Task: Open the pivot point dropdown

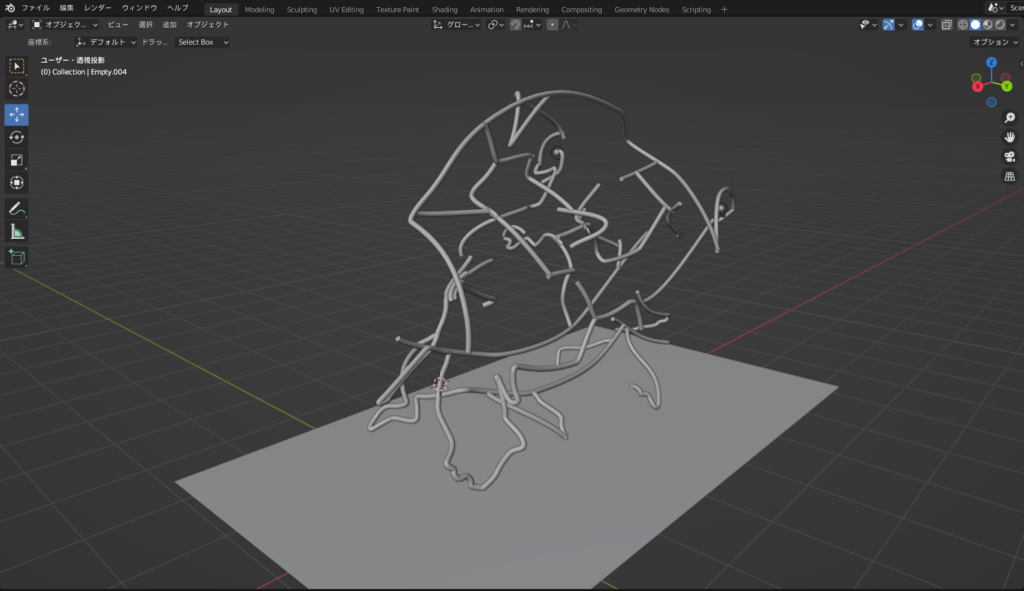Action: (x=496, y=25)
